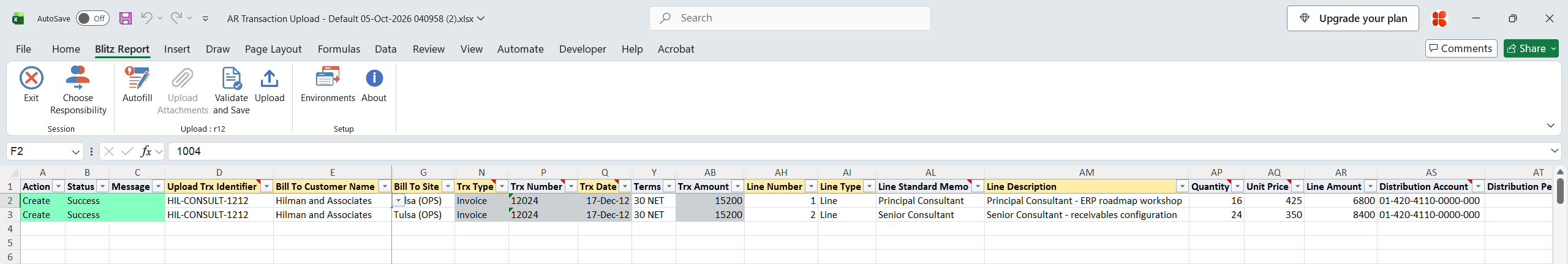
Task: Collapse the ribbon with the chevron
Action: click(x=1550, y=126)
